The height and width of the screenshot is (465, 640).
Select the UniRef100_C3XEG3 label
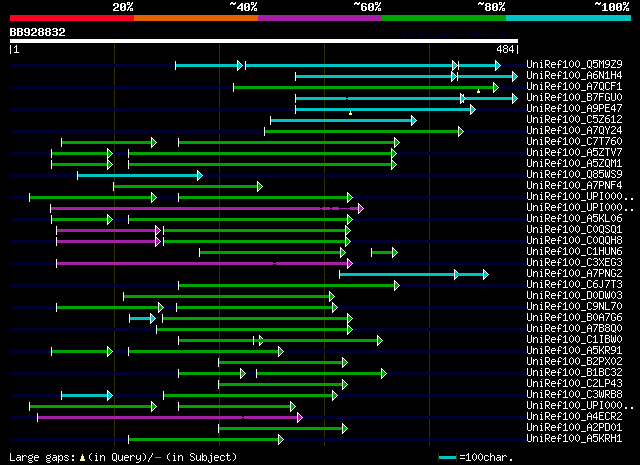click(574, 263)
